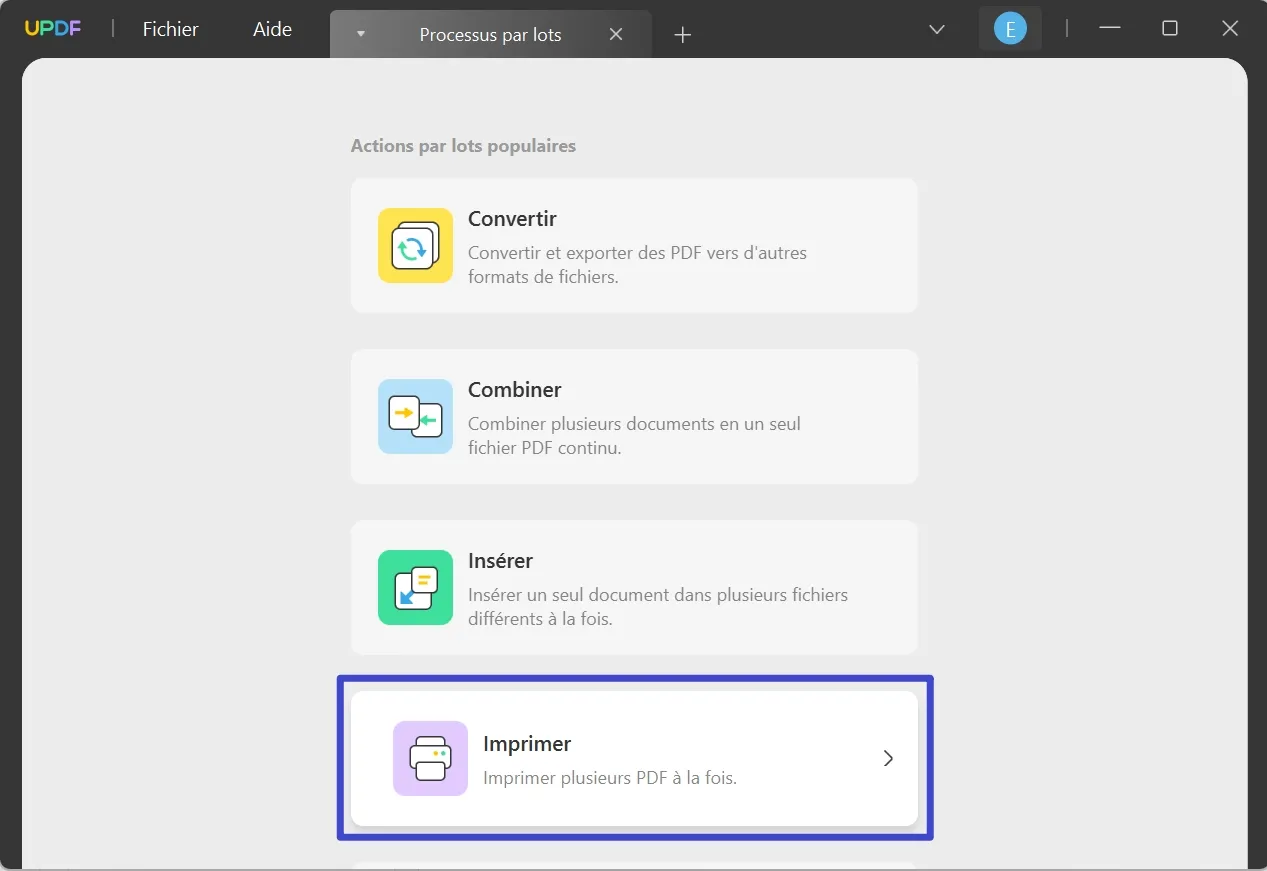Close the UPDF window
The image size is (1267, 871).
(x=1230, y=29)
